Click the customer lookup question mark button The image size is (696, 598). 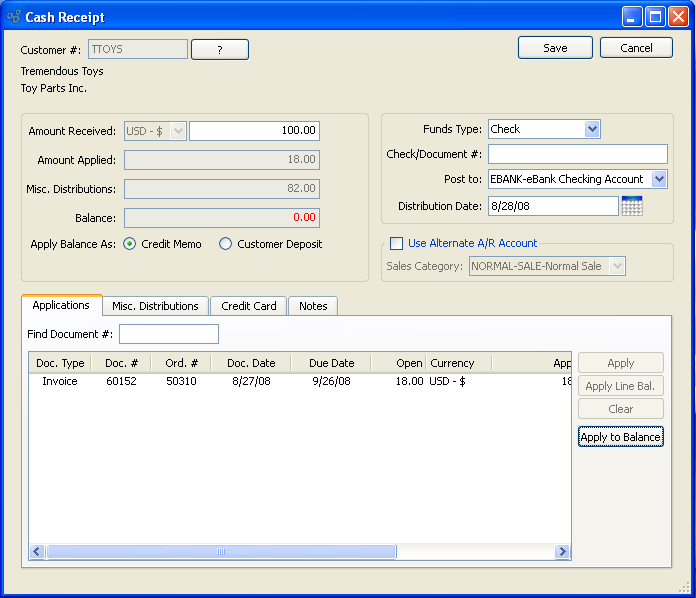point(219,50)
